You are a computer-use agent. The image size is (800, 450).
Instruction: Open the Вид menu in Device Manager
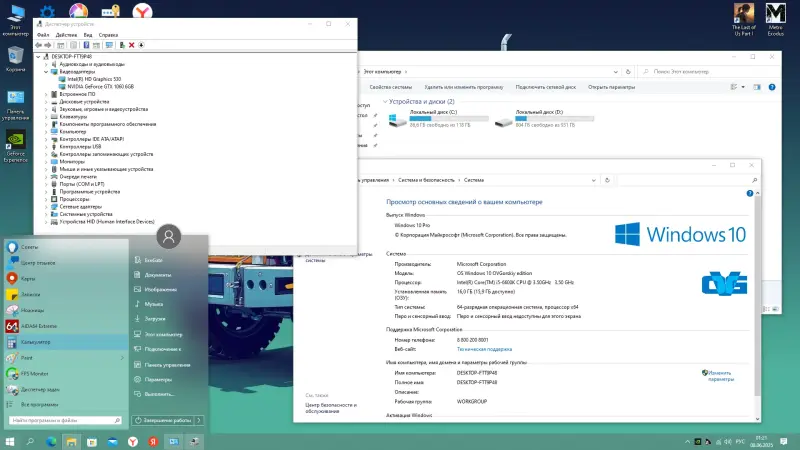(88, 35)
